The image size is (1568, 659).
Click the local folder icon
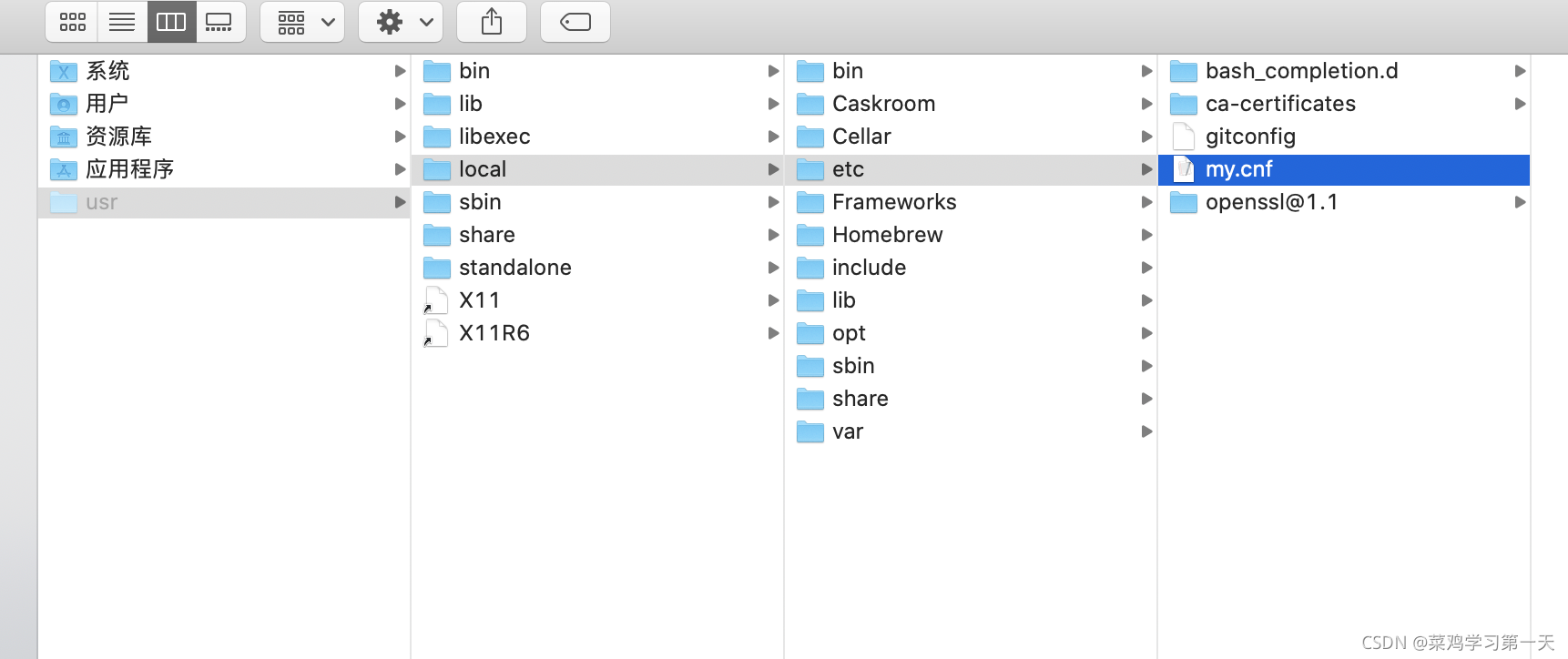tap(437, 169)
